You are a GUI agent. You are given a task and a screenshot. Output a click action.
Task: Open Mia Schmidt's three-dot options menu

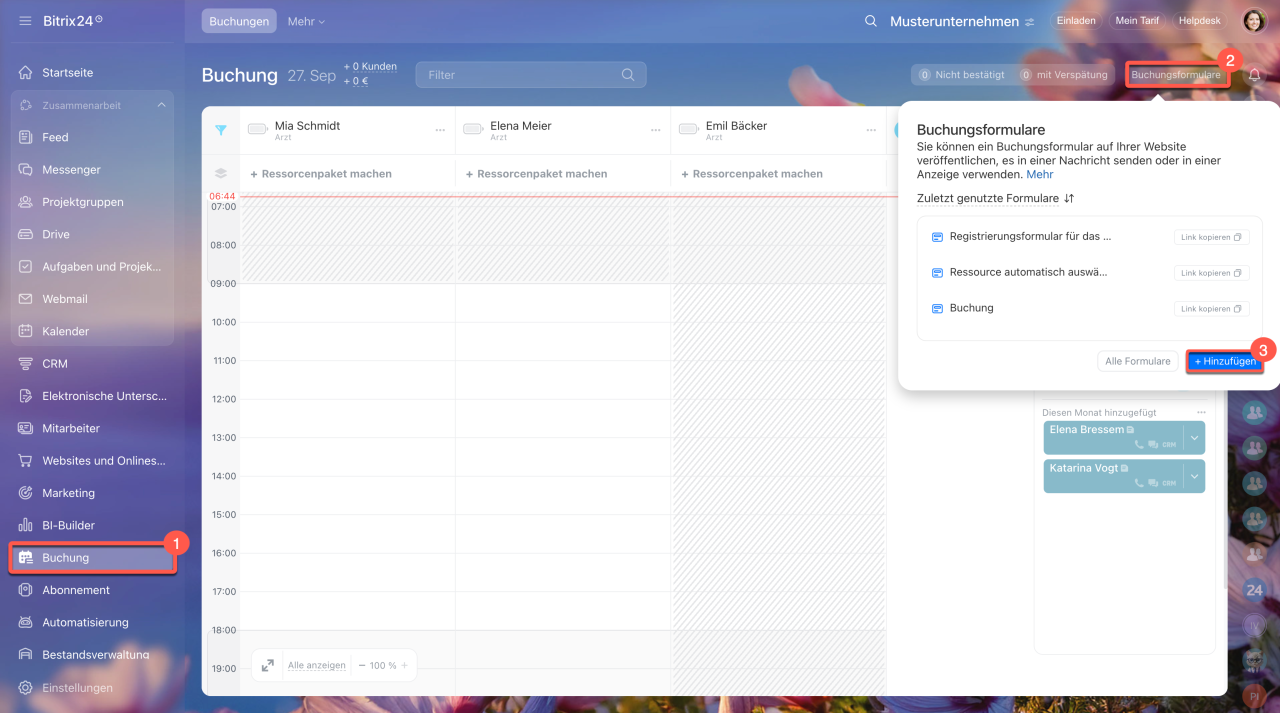pos(440,130)
